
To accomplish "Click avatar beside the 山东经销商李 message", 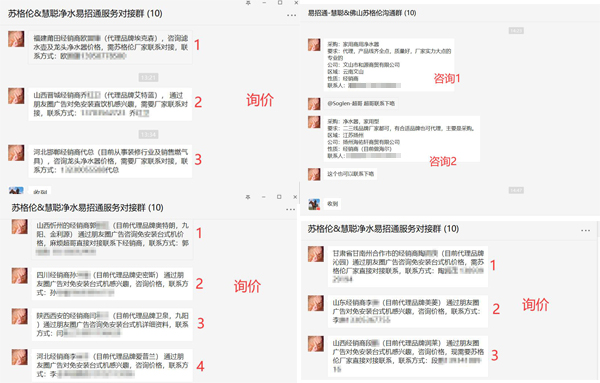I will point(316,303).
